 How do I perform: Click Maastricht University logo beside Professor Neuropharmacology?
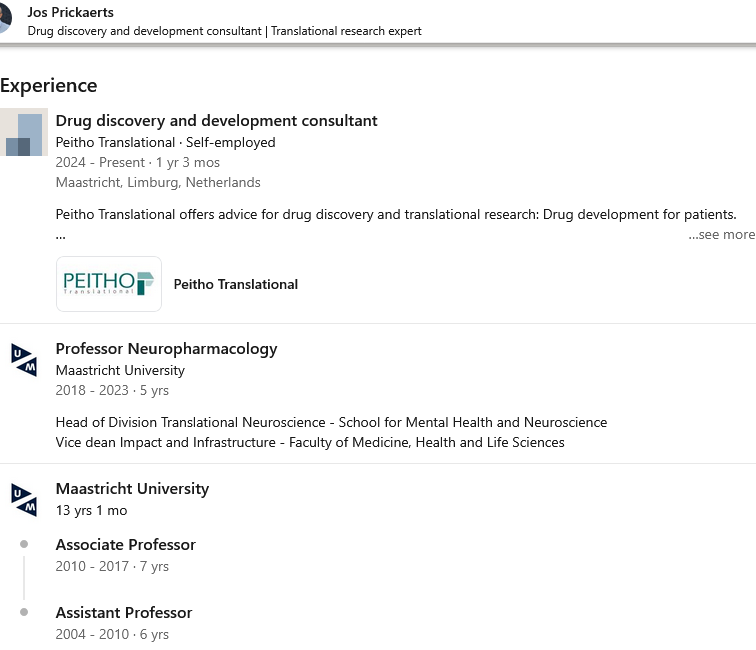[x=24, y=359]
